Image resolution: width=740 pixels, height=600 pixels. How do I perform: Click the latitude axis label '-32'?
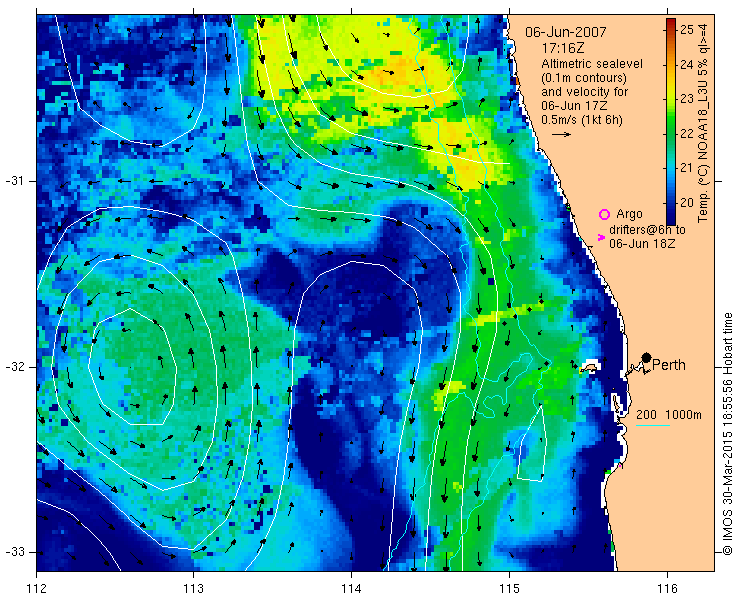pyautogui.click(x=14, y=367)
